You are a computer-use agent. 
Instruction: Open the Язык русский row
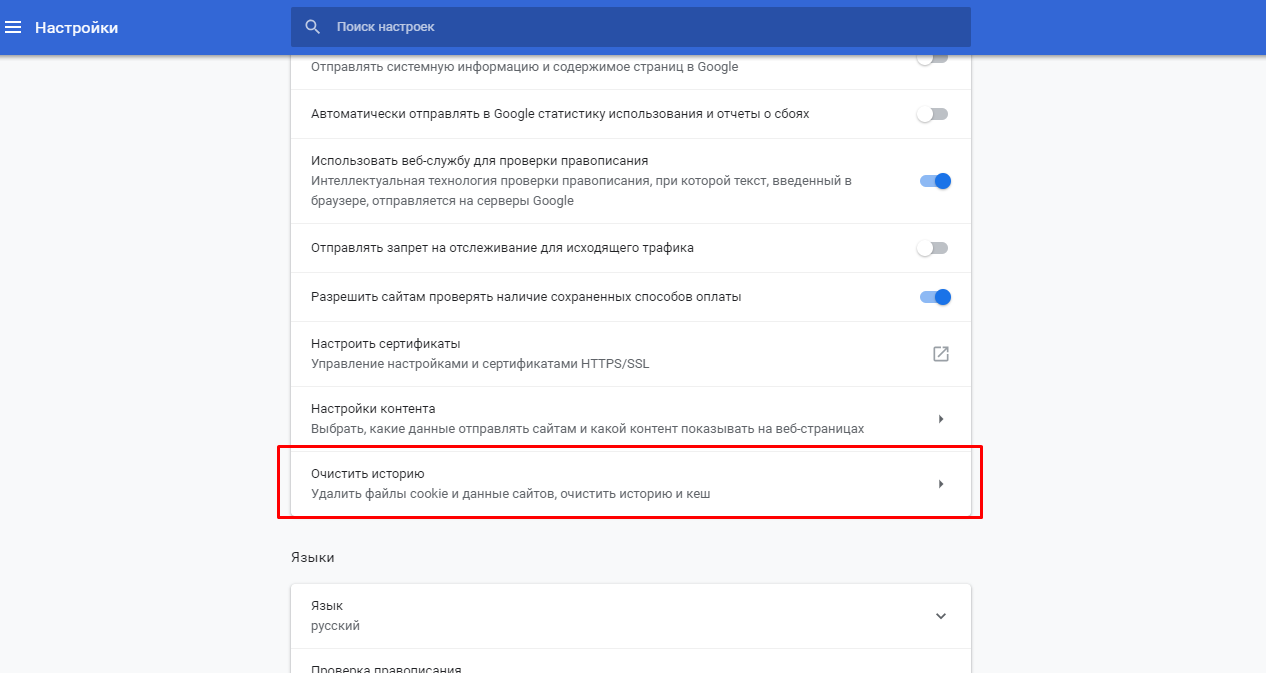pos(600,616)
